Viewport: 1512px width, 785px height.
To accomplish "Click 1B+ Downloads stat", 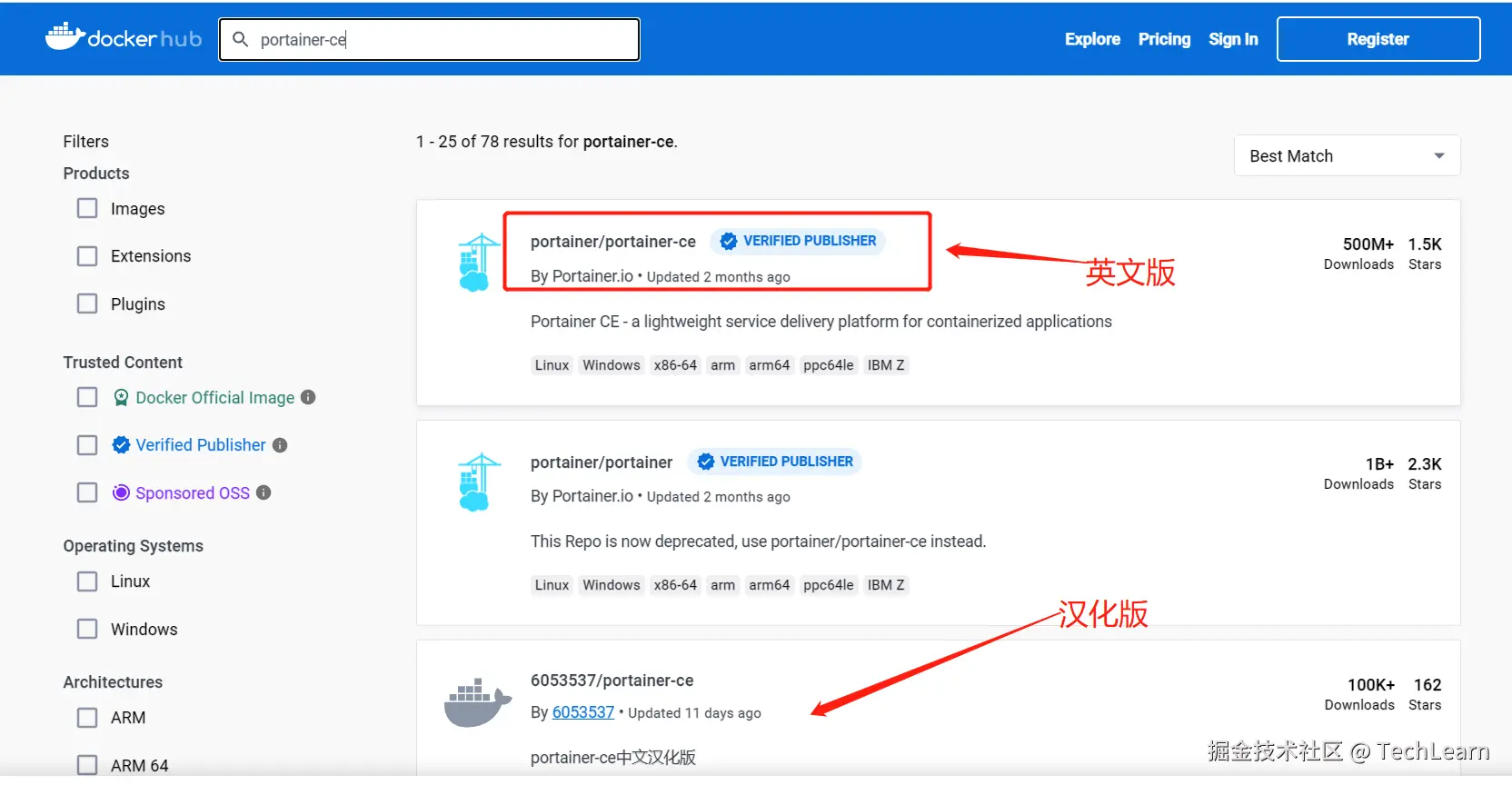I will [1358, 473].
